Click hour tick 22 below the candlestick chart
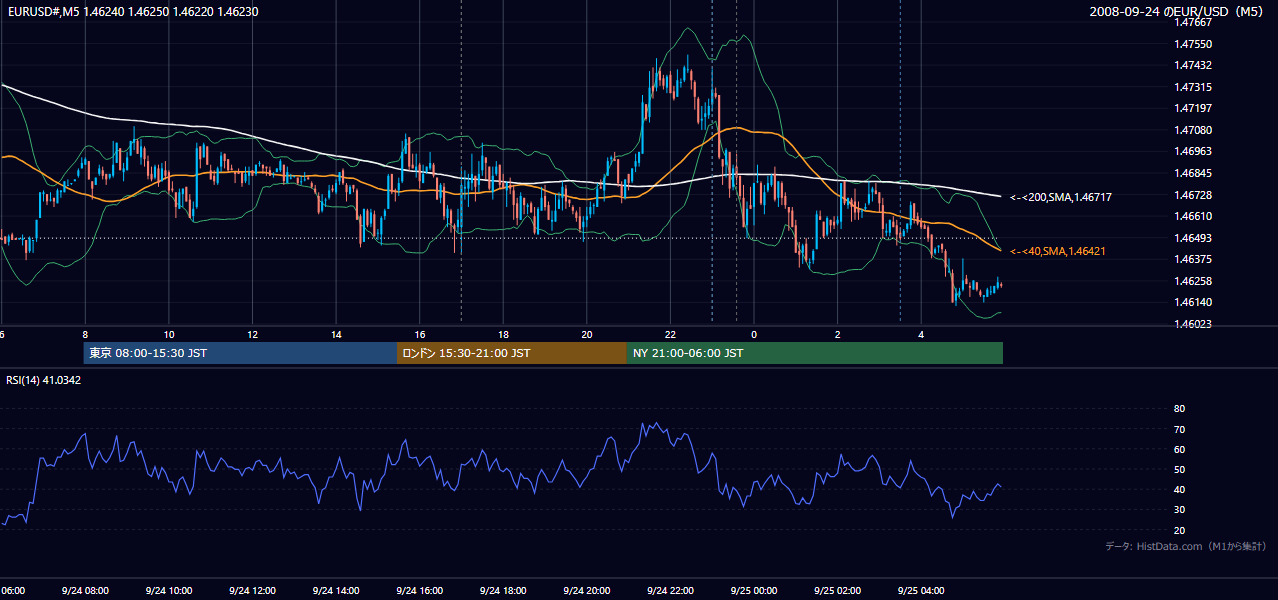This screenshot has height=600, width=1278. click(670, 335)
